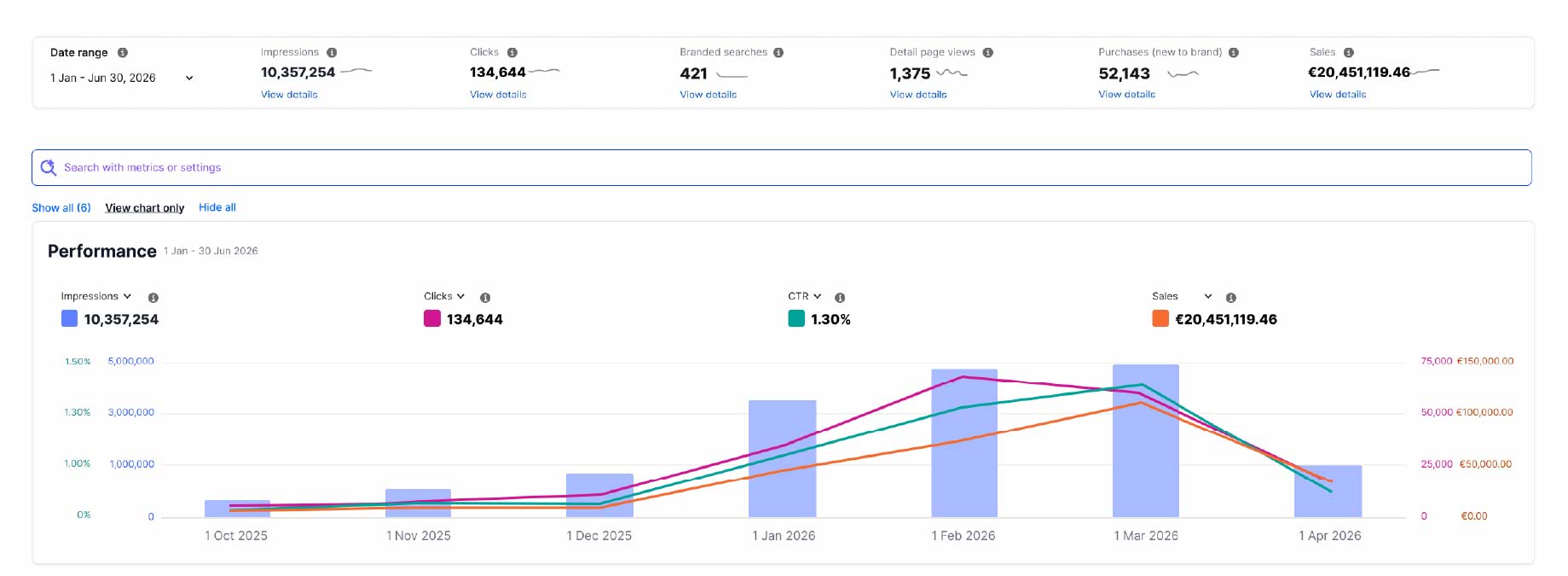Viewport: 1568px width, 576px height.
Task: Select the View chart only option
Action: (145, 207)
